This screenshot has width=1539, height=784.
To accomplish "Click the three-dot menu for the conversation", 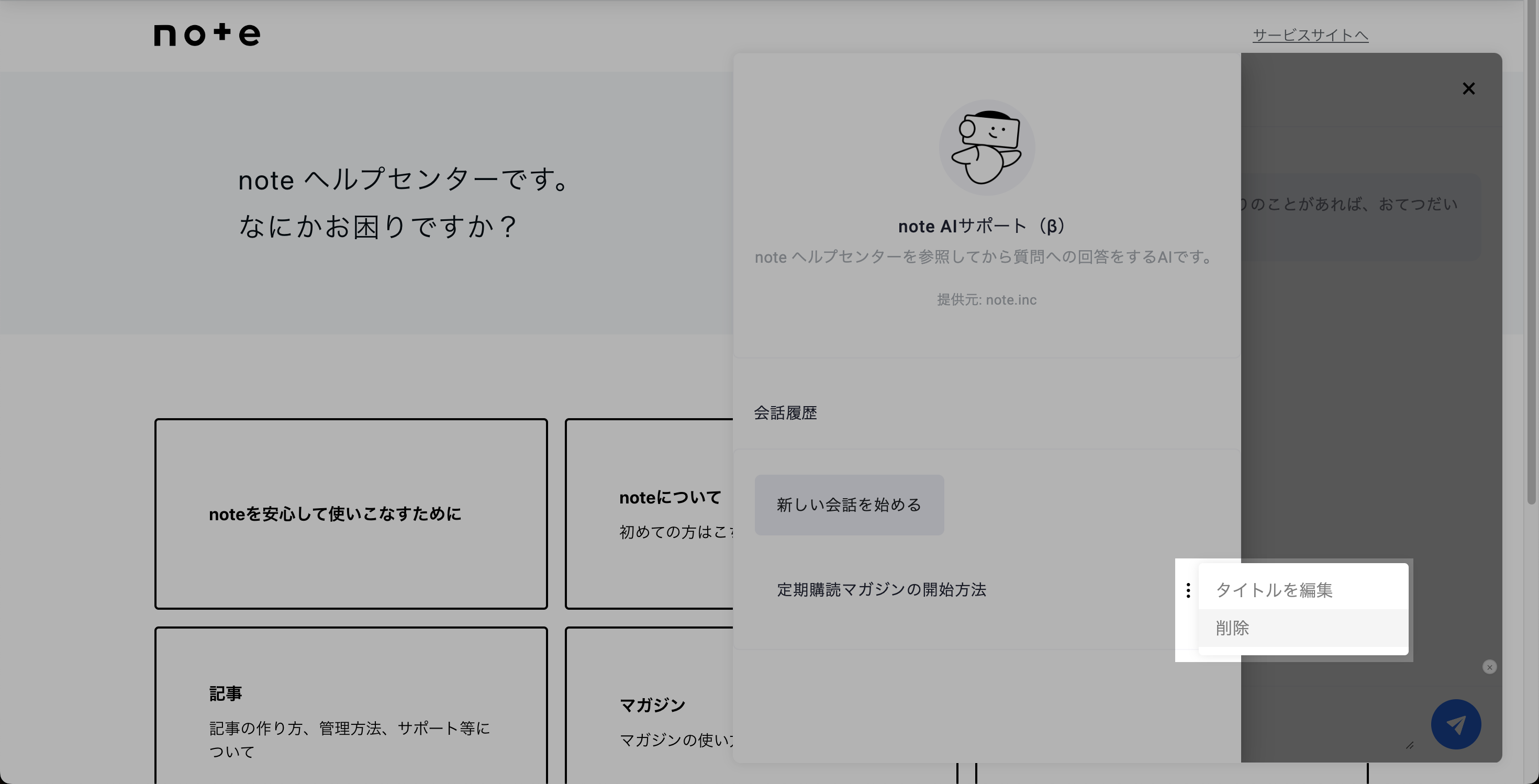I will [1188, 590].
